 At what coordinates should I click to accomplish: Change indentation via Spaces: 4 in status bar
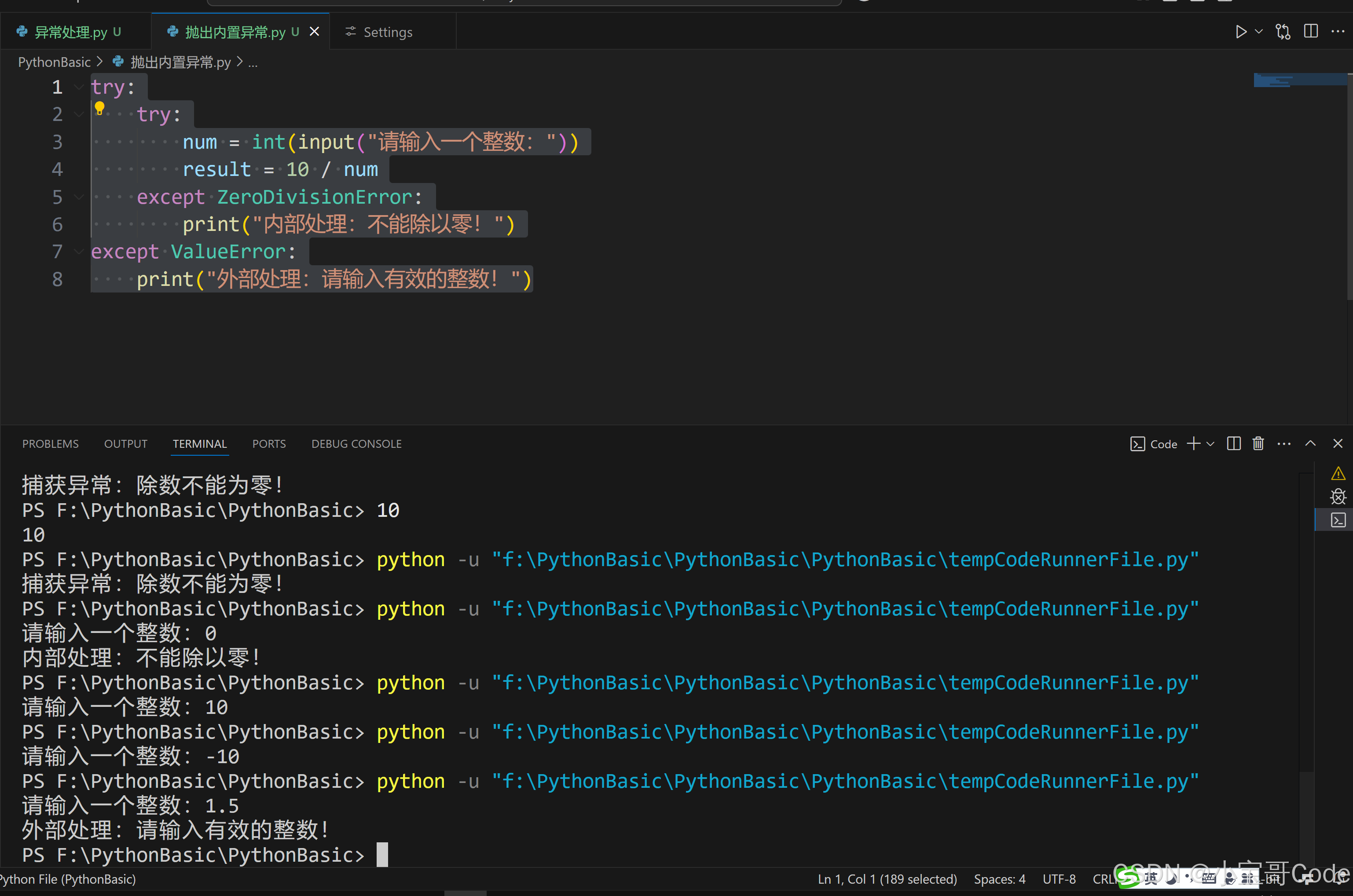999,879
